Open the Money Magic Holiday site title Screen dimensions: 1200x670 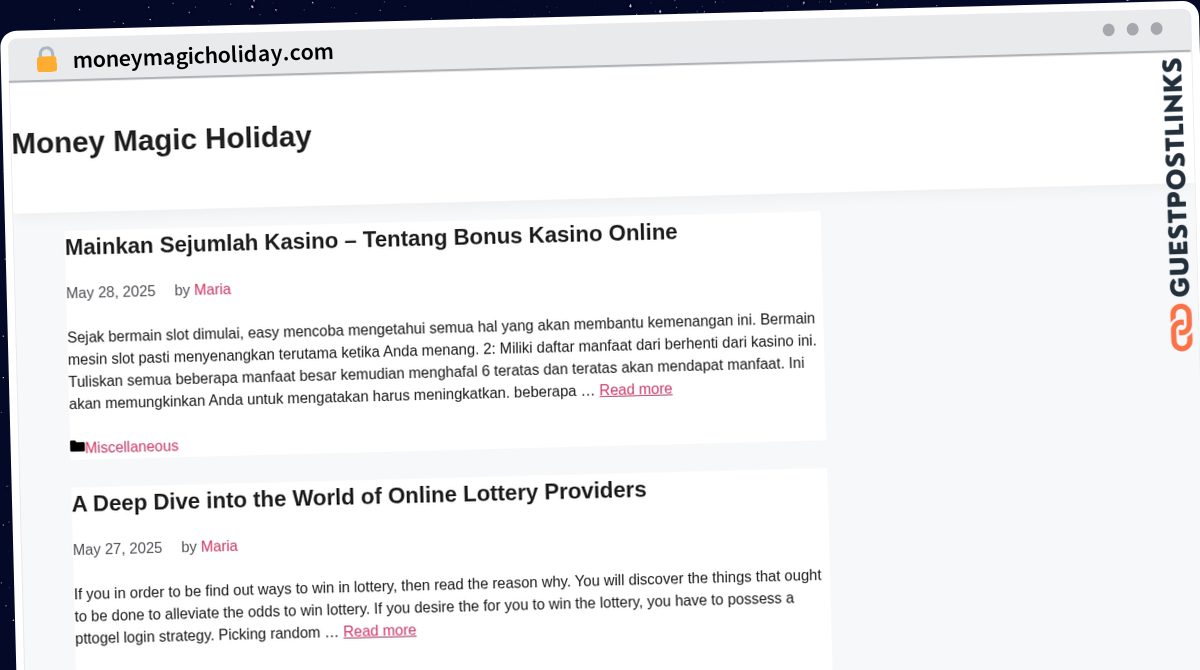click(x=161, y=139)
